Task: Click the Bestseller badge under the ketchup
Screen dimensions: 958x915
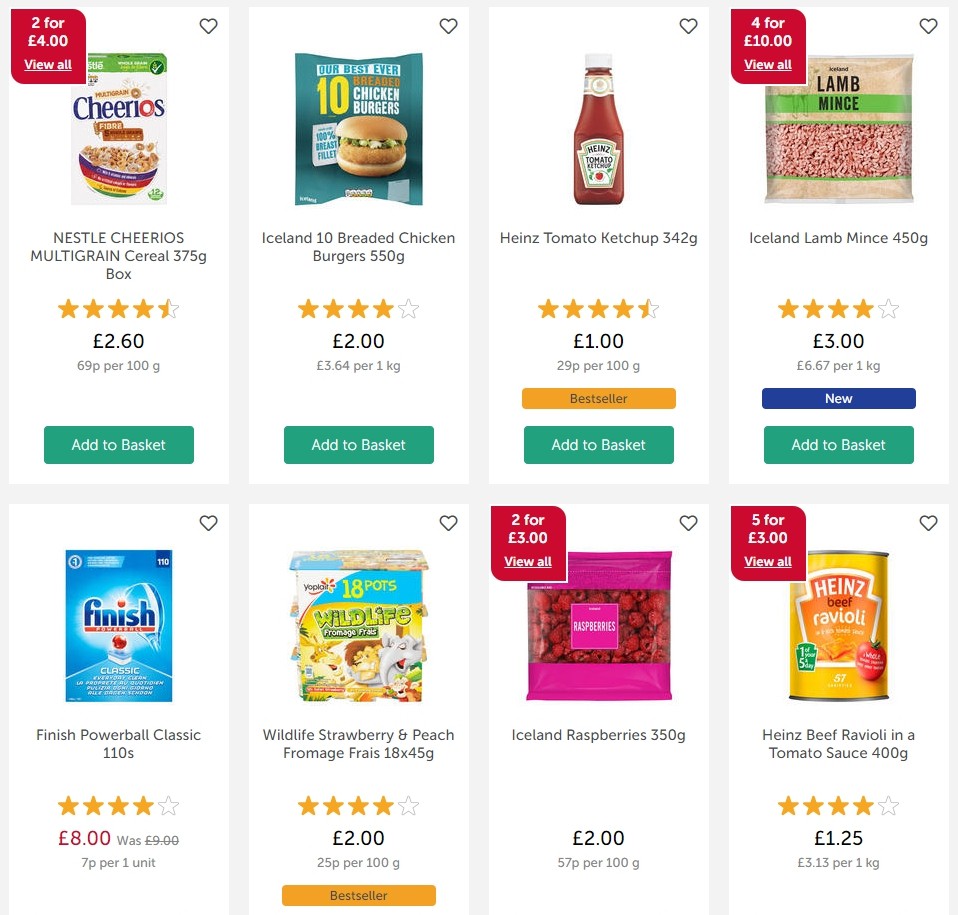Action: (598, 398)
